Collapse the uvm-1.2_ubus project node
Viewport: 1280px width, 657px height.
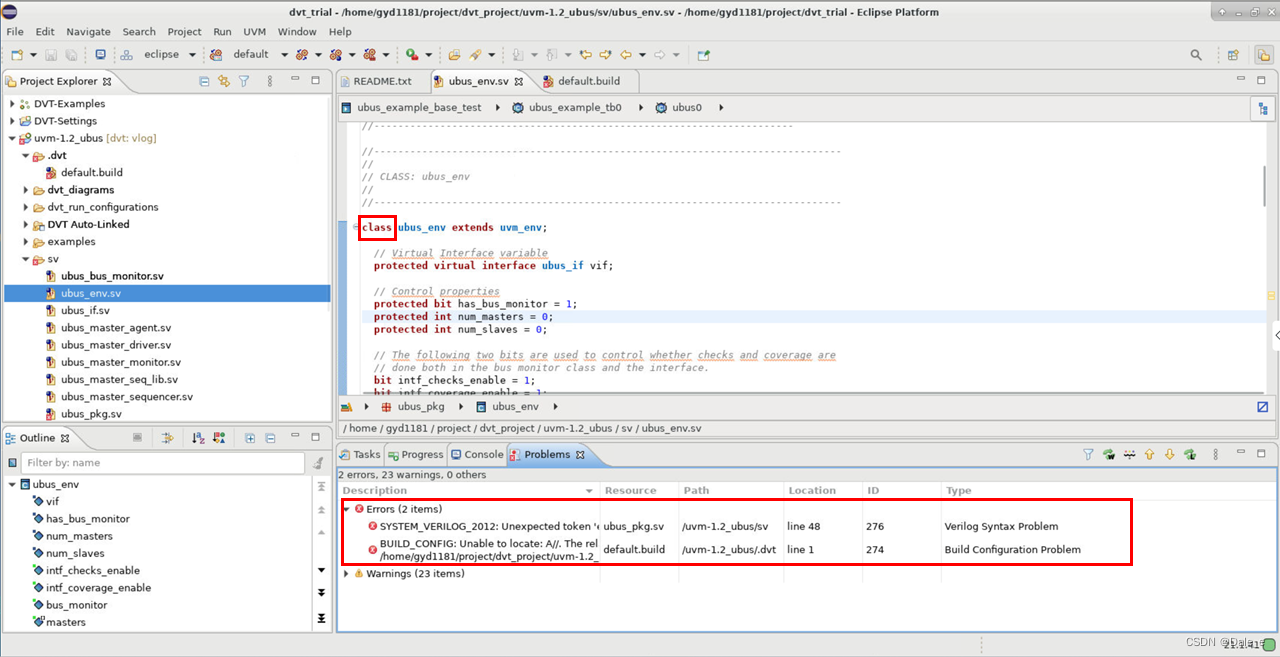point(12,138)
